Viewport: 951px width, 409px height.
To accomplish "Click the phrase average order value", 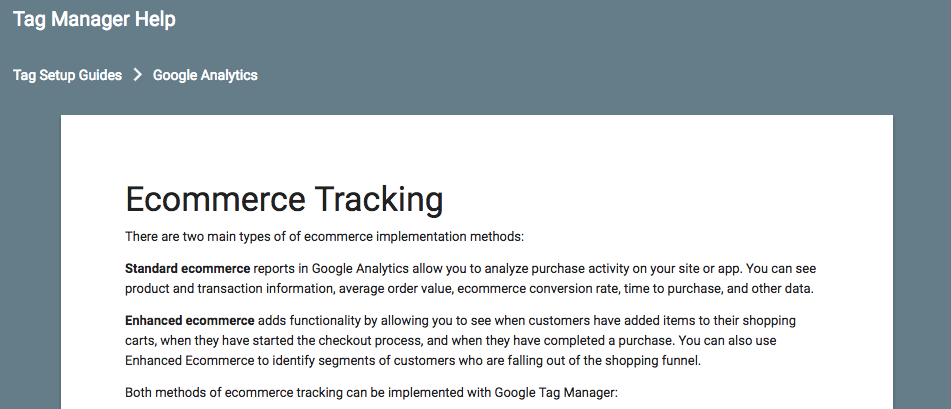I will click(x=395, y=289).
